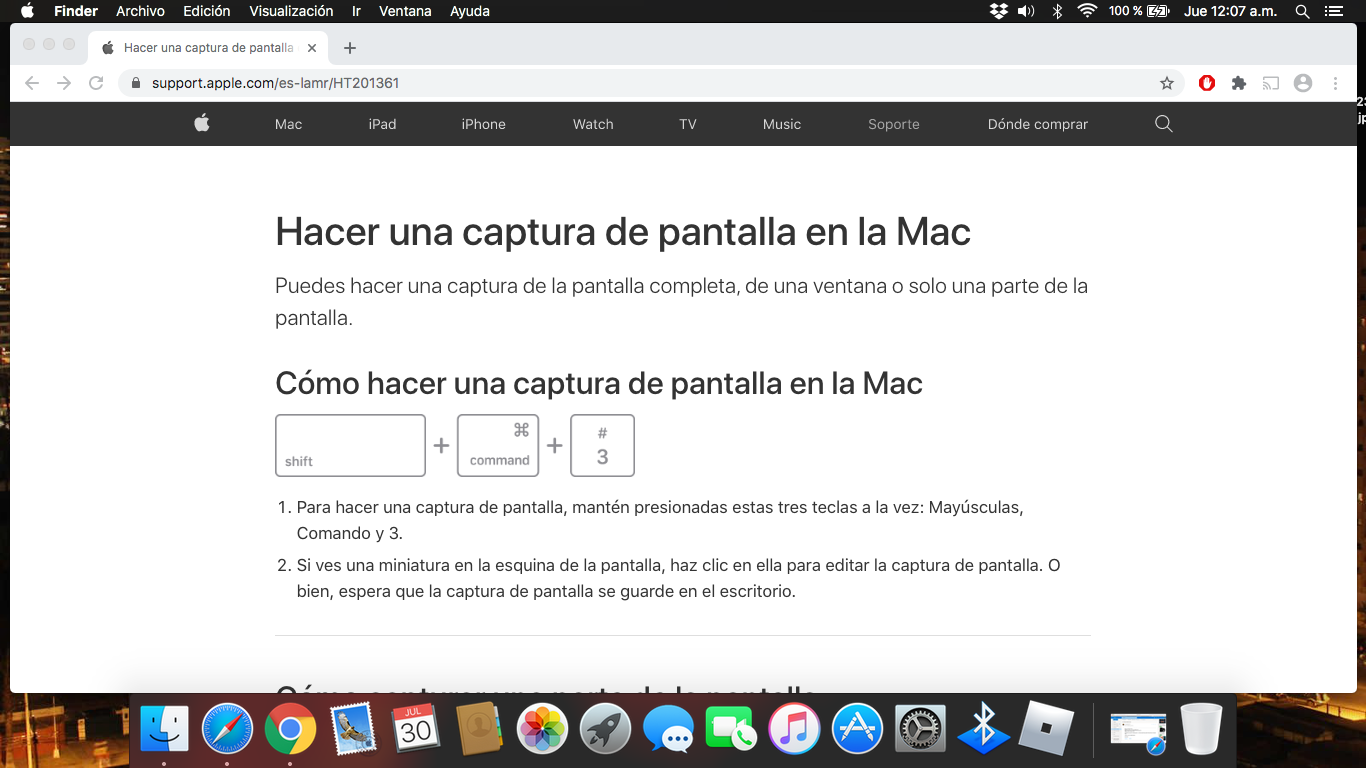
Task: Launch Finder from the Dock
Action: (164, 729)
